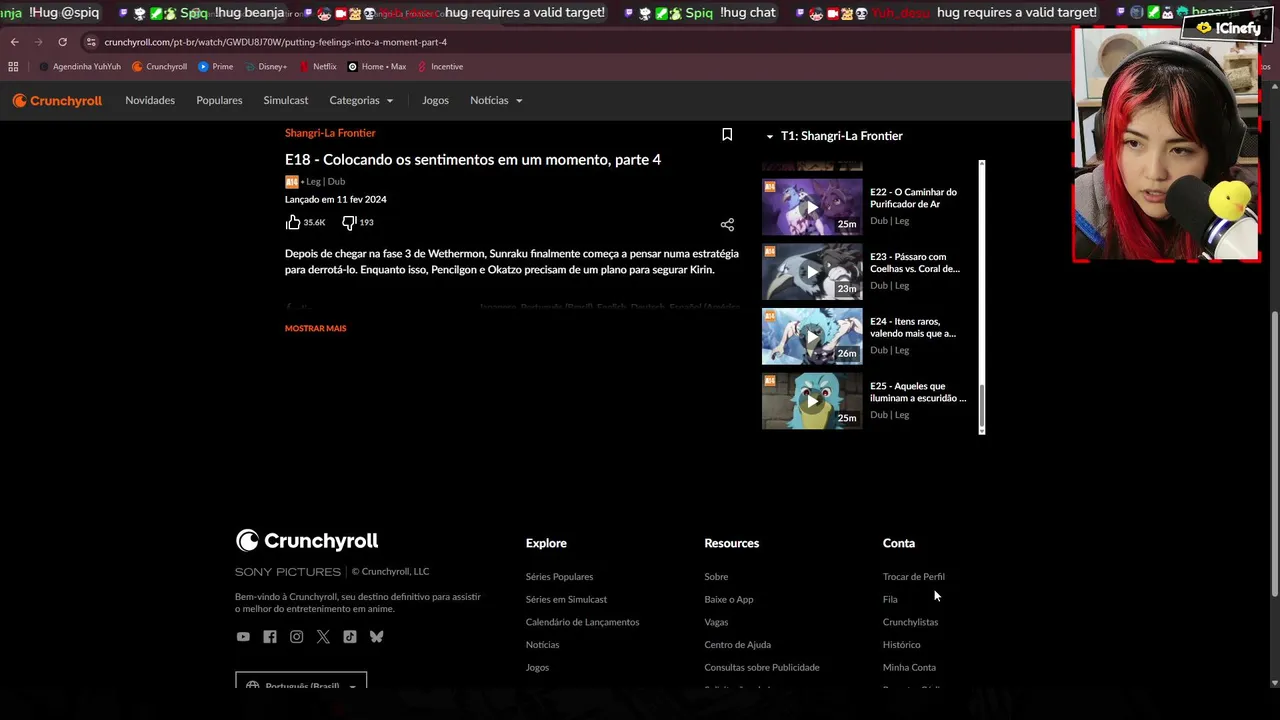The width and height of the screenshot is (1280, 720).
Task: Click MOSTRAR MAIS to expand description
Action: pyautogui.click(x=315, y=328)
